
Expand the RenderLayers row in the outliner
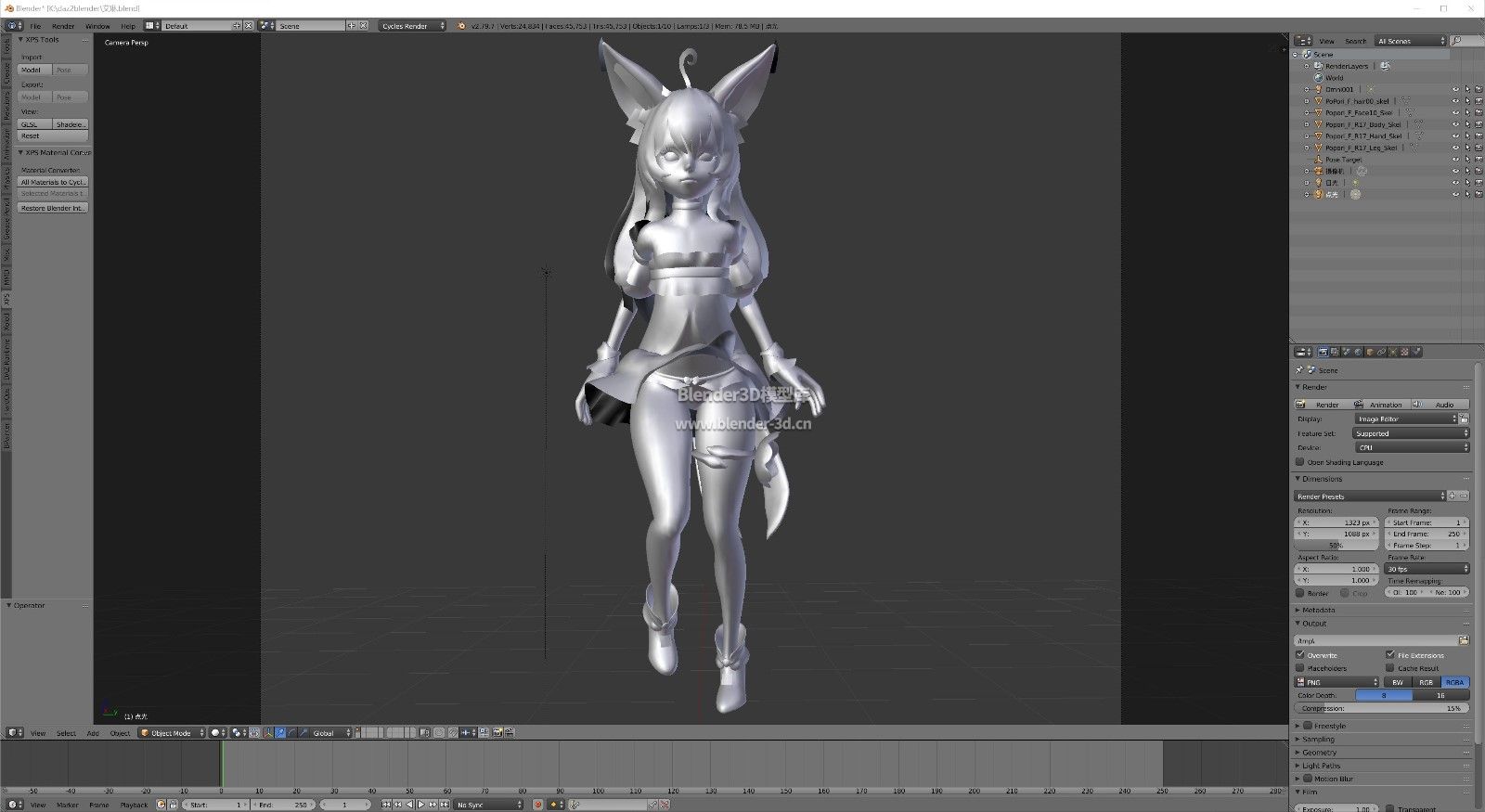(1307, 66)
